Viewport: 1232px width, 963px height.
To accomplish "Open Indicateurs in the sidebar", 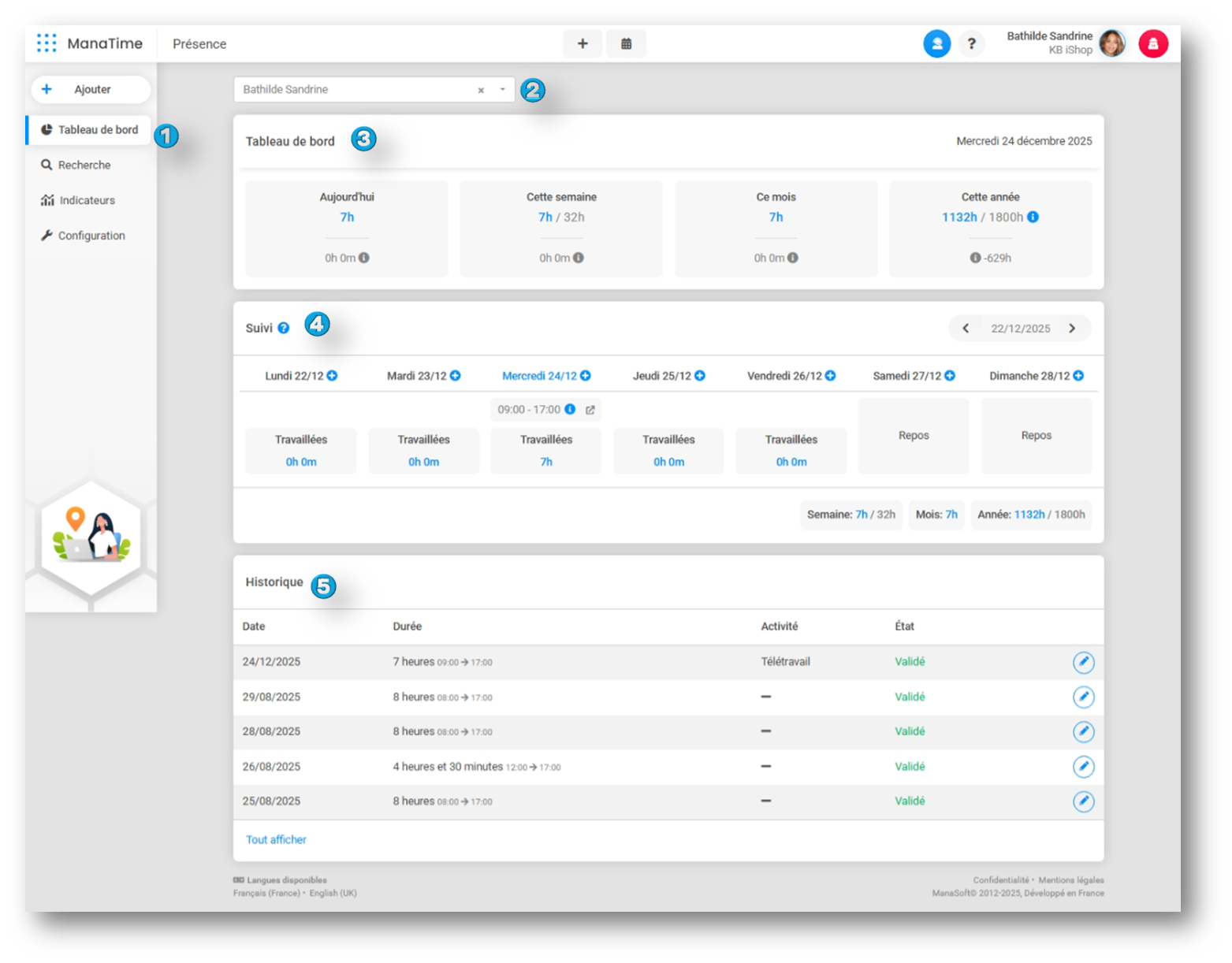I will point(87,200).
